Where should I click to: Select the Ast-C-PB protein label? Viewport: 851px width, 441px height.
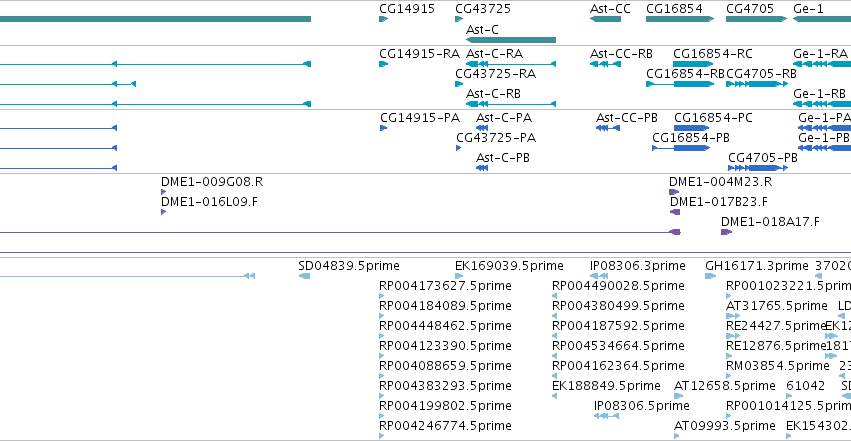[503, 158]
